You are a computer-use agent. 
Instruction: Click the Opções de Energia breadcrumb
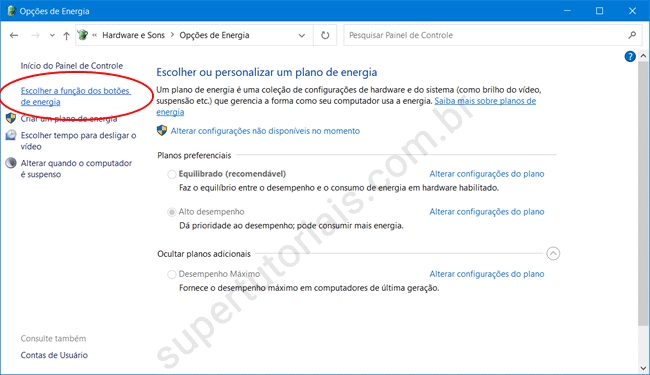point(214,35)
